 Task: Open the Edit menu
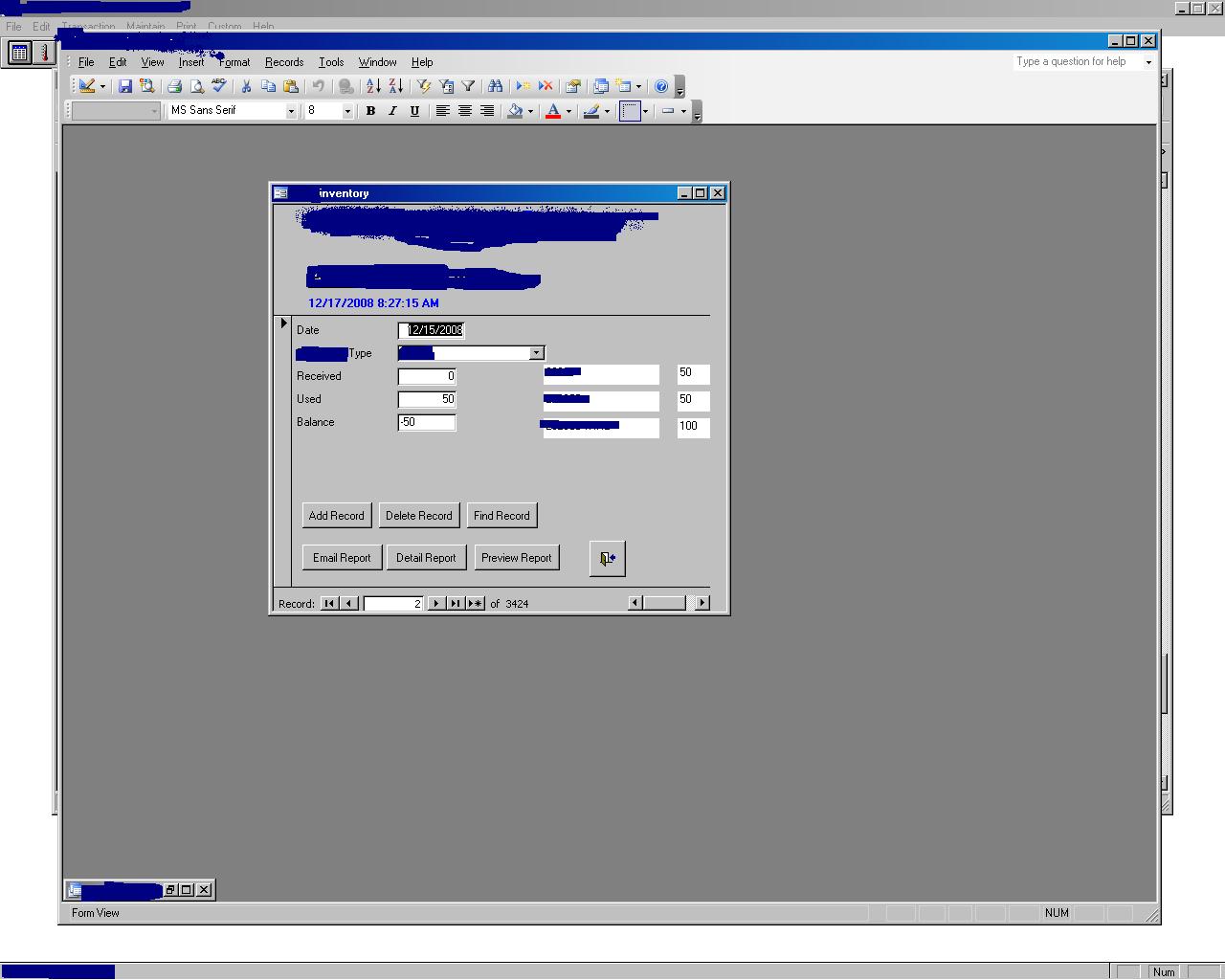click(118, 62)
